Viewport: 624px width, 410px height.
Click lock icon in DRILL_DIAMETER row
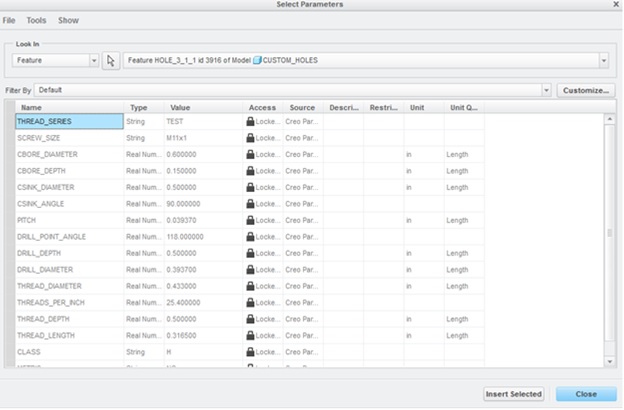[x=250, y=270]
